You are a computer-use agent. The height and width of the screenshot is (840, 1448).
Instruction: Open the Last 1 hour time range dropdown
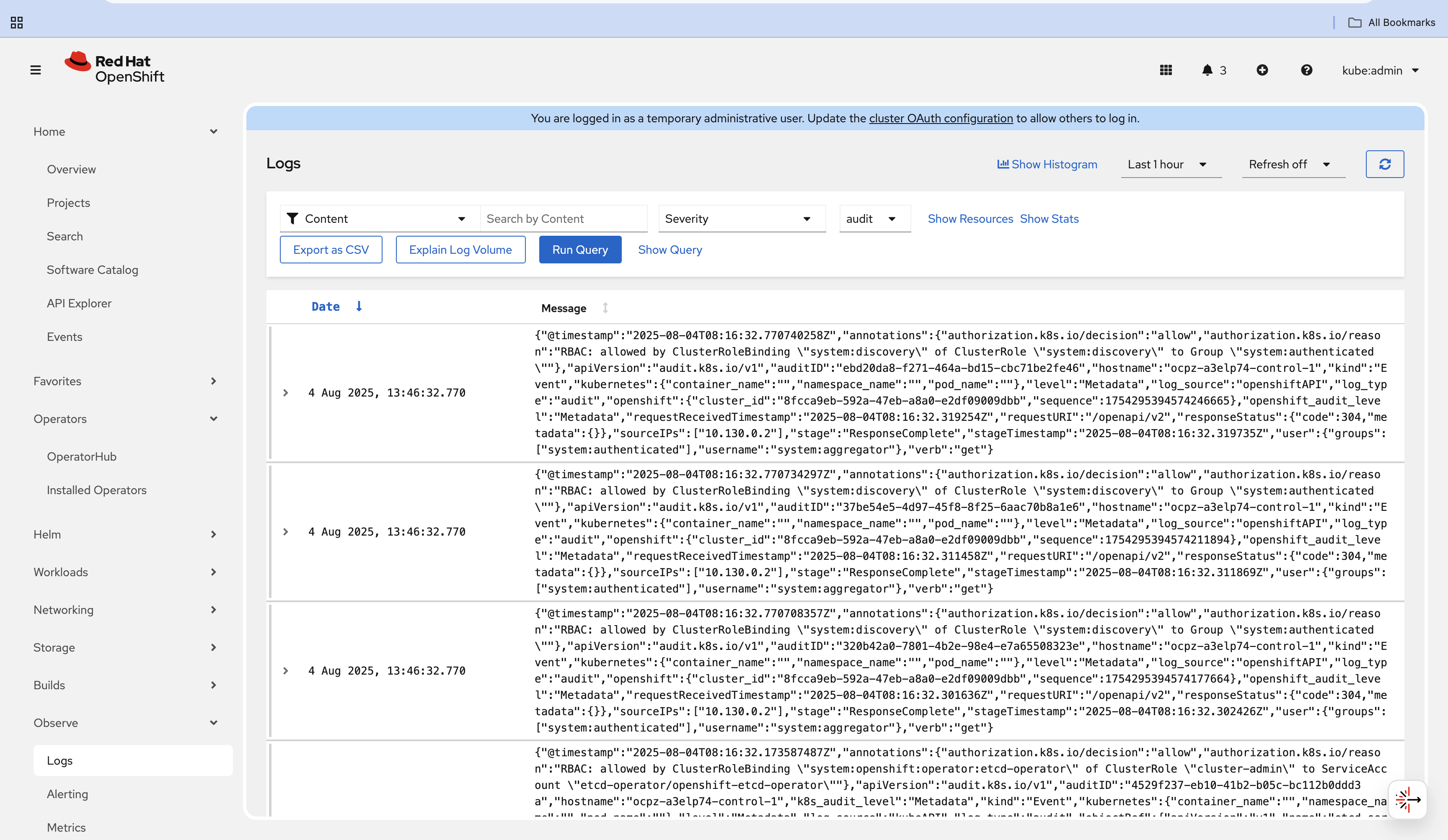point(1170,164)
